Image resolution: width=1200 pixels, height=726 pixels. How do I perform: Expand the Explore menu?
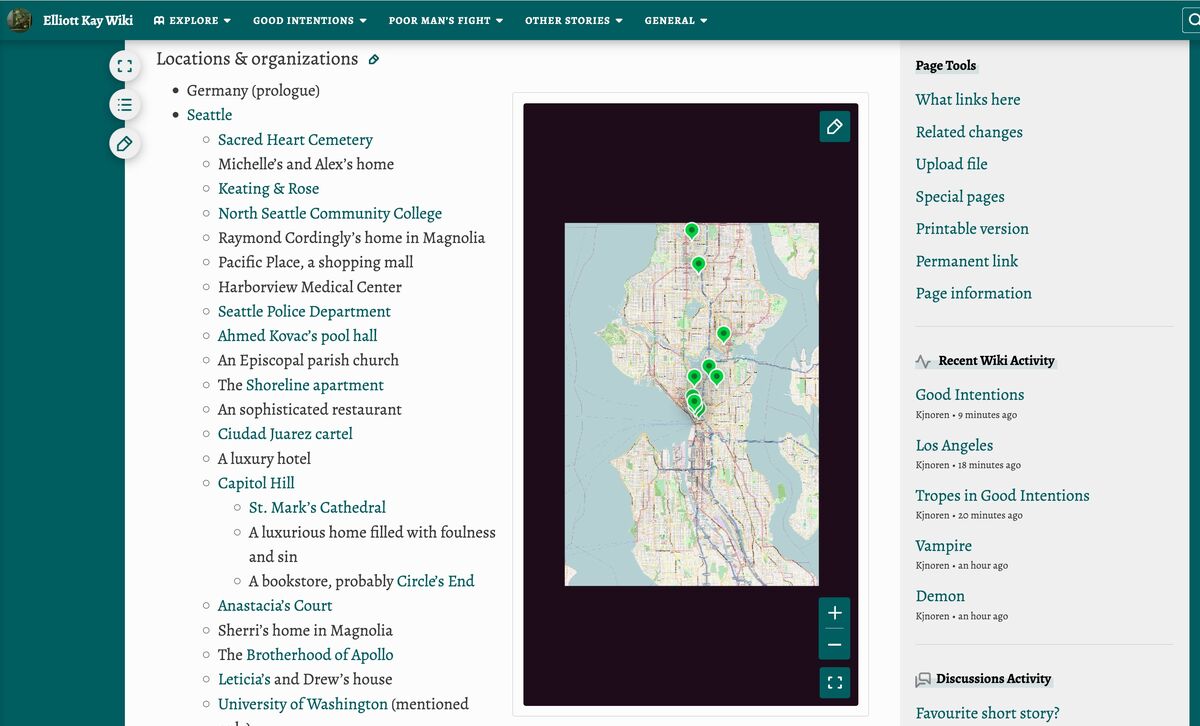(x=192, y=19)
